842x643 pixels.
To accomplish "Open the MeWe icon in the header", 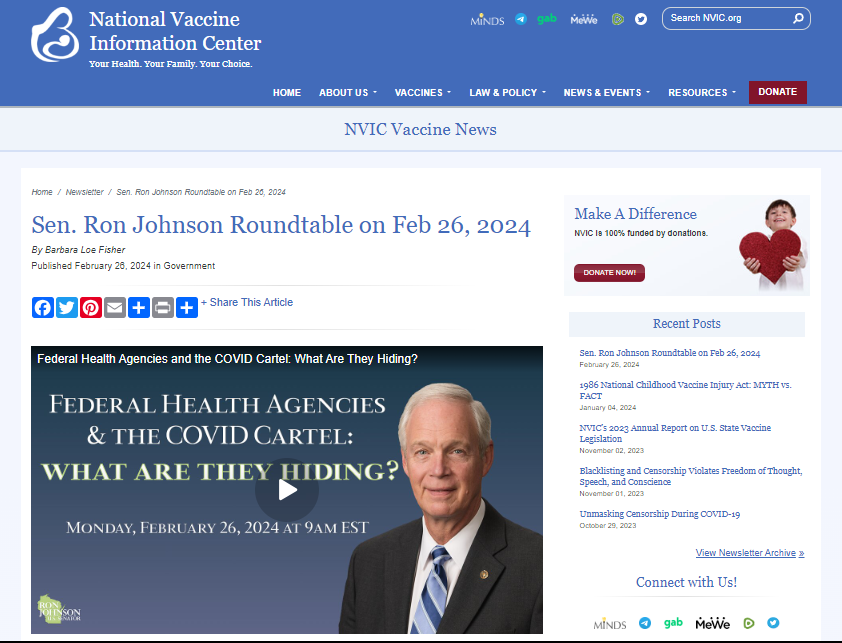I will pyautogui.click(x=584, y=20).
